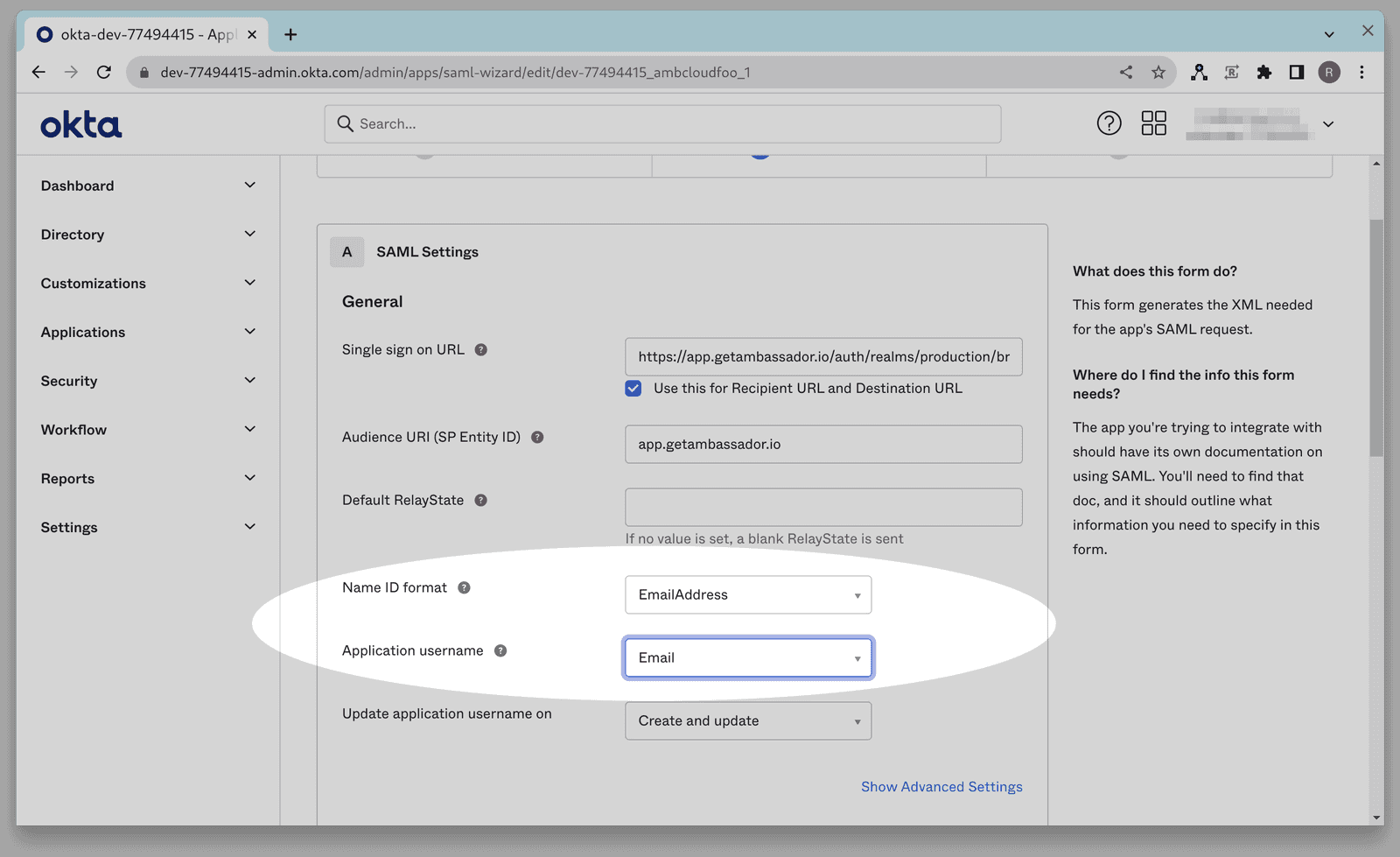Viewport: 1400px width, 857px height.
Task: Expand the Directory sidebar menu
Action: [148, 235]
